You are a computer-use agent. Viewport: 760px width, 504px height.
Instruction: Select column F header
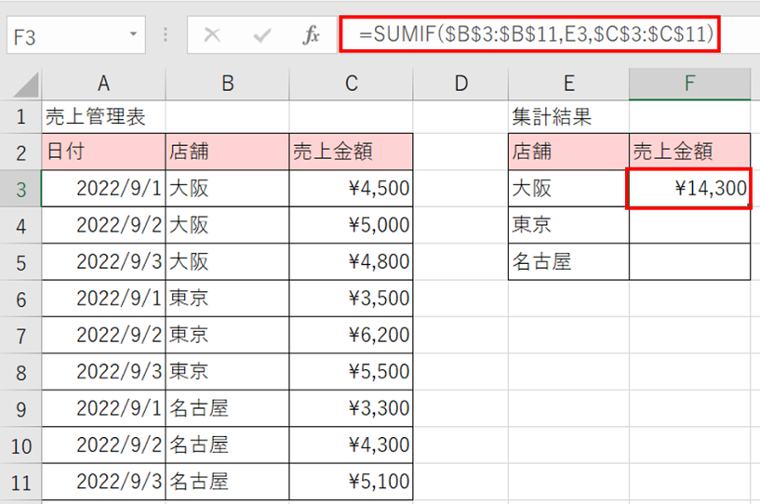point(690,84)
